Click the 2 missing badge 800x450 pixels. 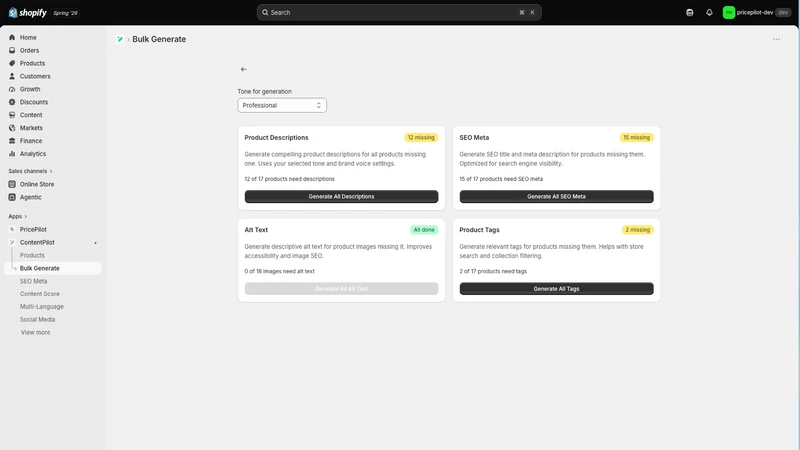637,230
